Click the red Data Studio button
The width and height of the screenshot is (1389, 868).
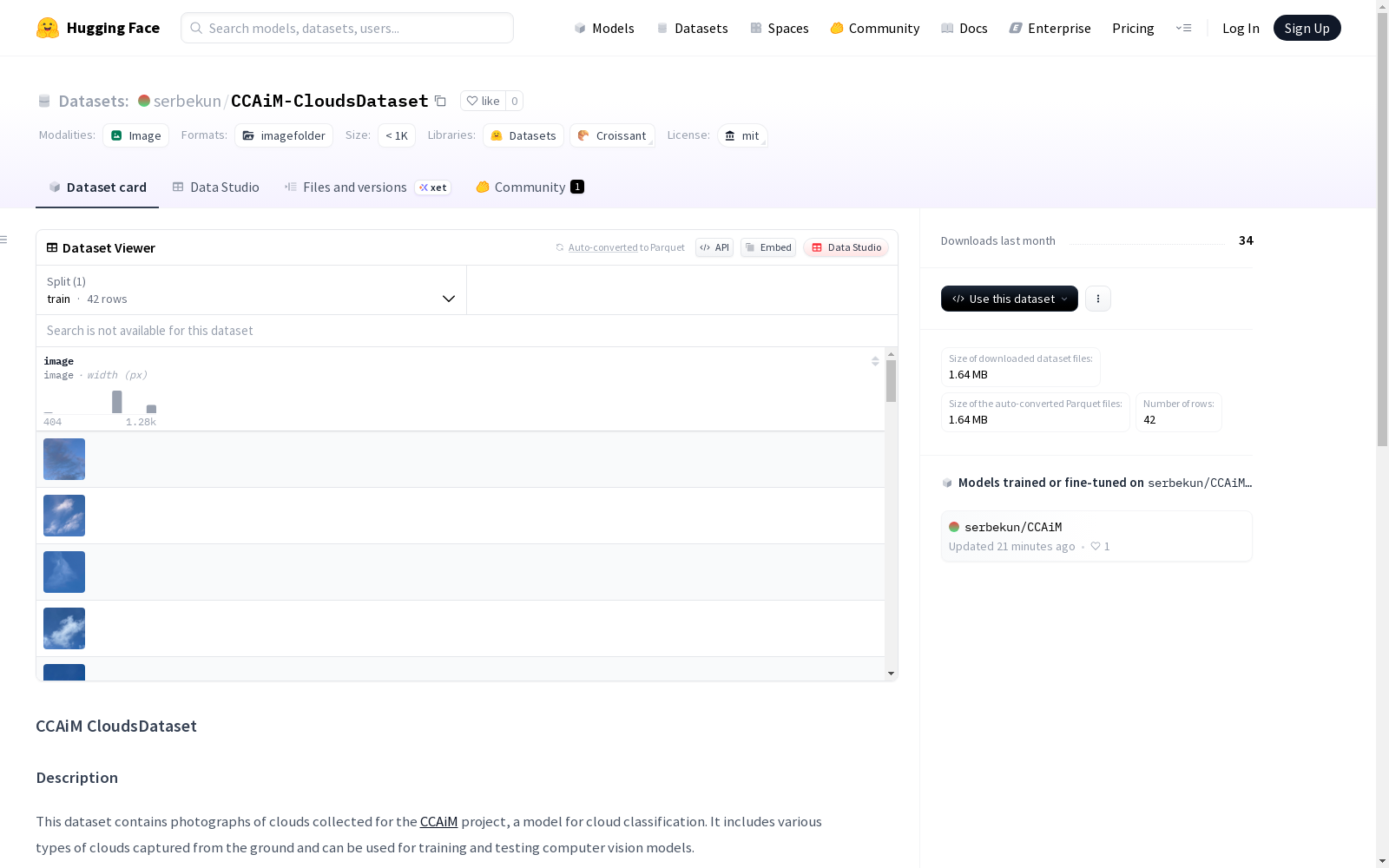846,247
